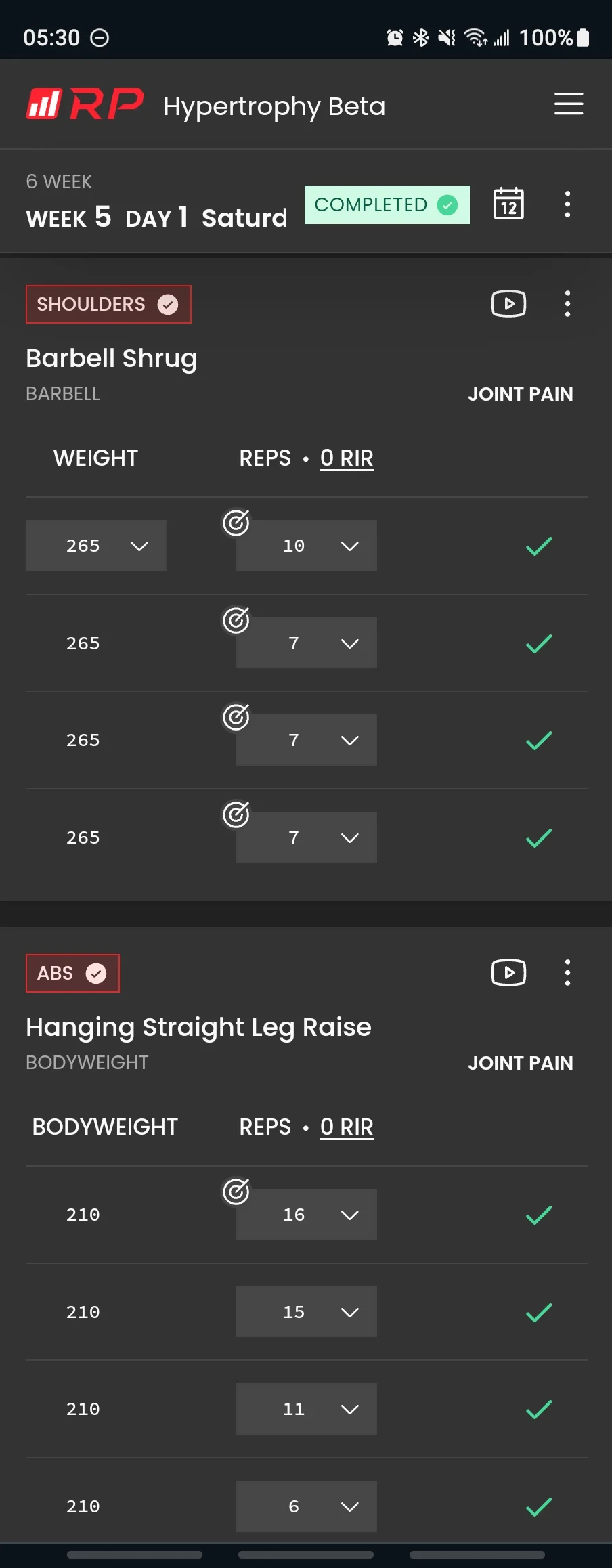Open the workout options beside the calendar

coord(567,204)
